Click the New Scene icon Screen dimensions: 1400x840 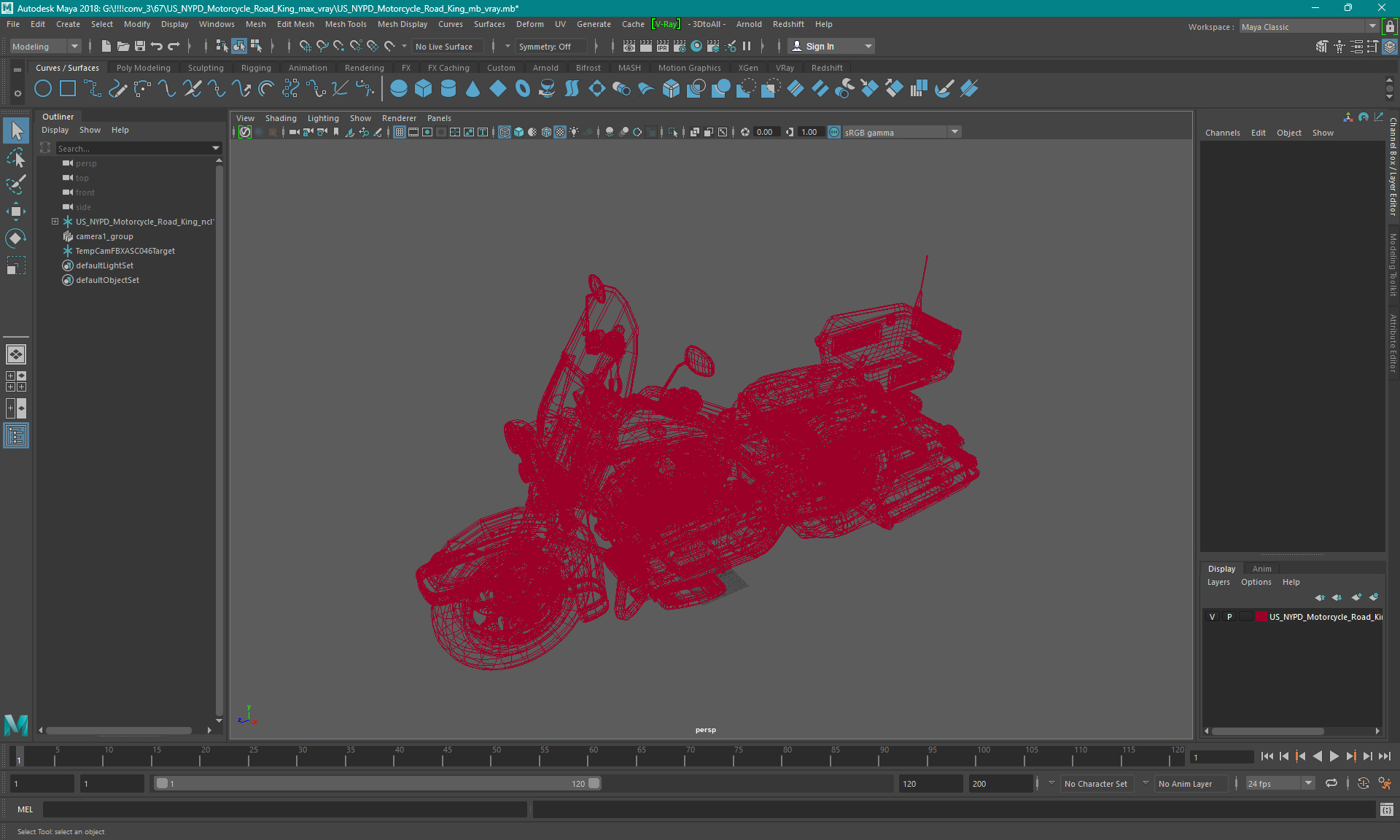coord(106,46)
